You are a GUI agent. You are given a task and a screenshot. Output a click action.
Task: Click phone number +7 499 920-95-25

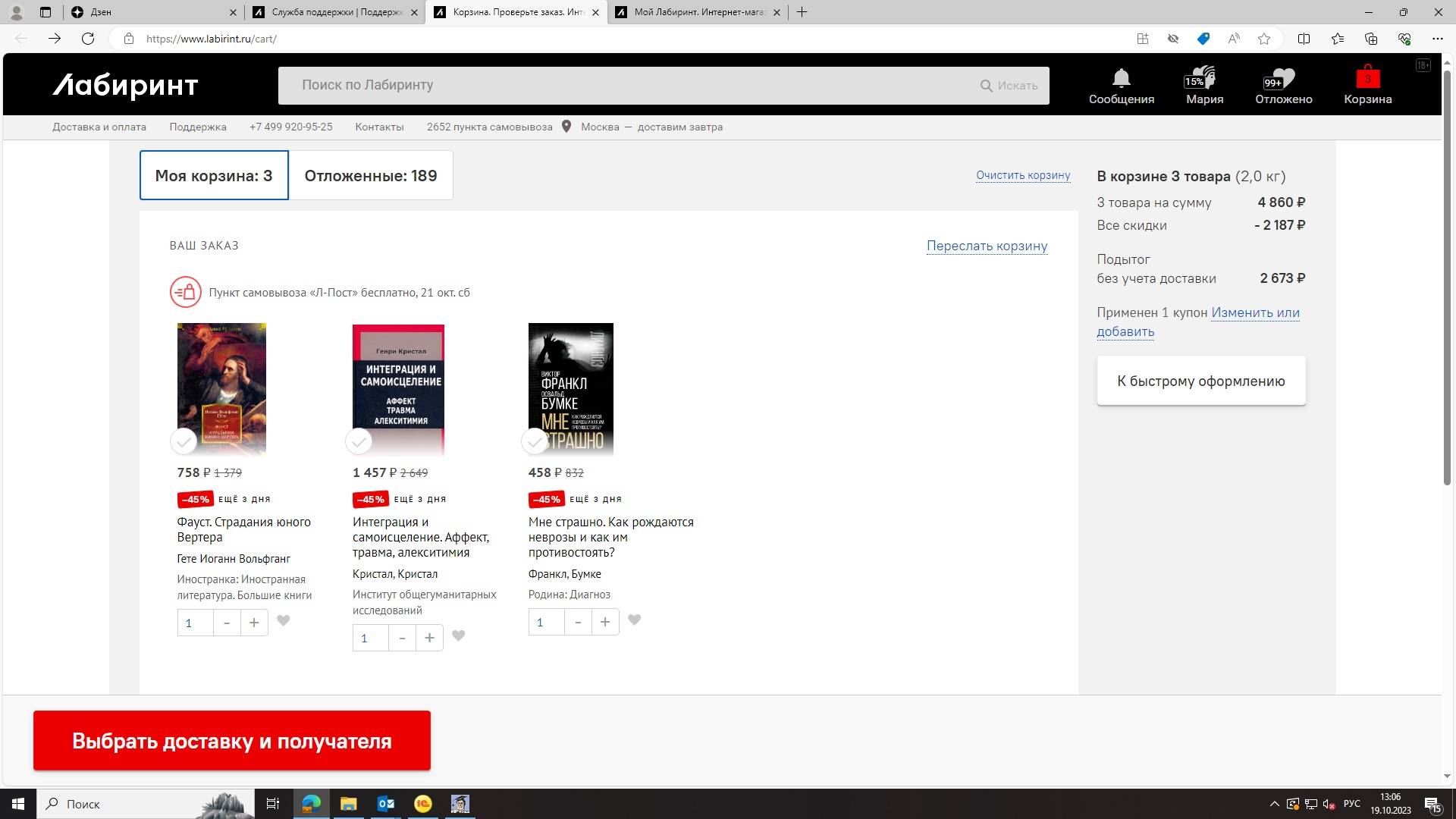click(x=290, y=127)
